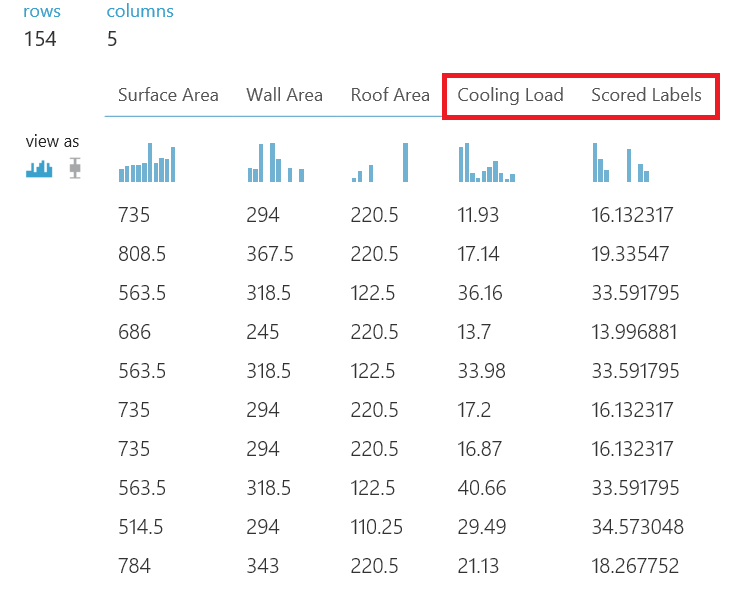Click Scored Labels value 34.573048
Image resolution: width=744 pixels, height=595 pixels.
tap(635, 527)
